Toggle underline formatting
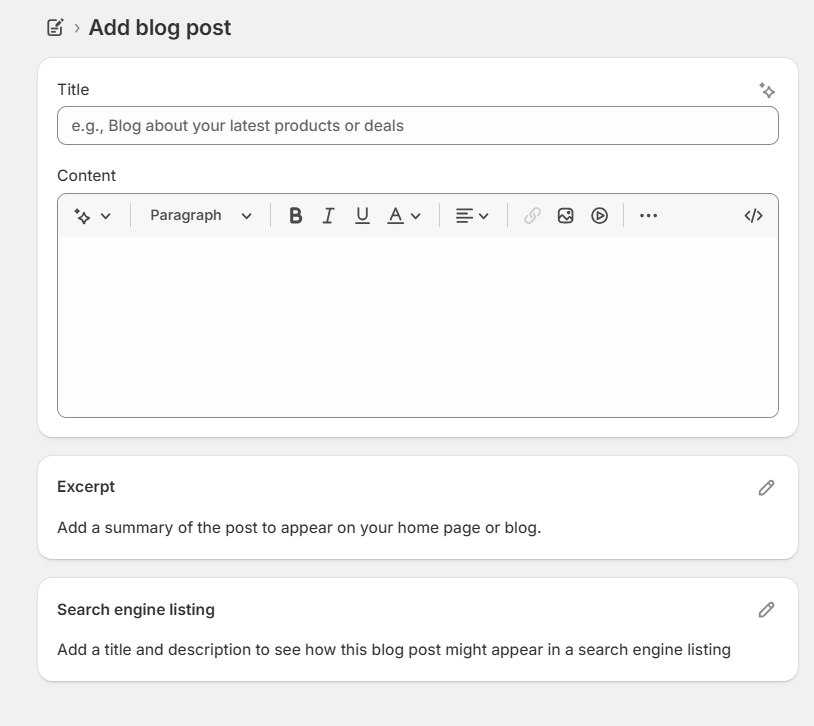This screenshot has width=814, height=726. pos(362,216)
